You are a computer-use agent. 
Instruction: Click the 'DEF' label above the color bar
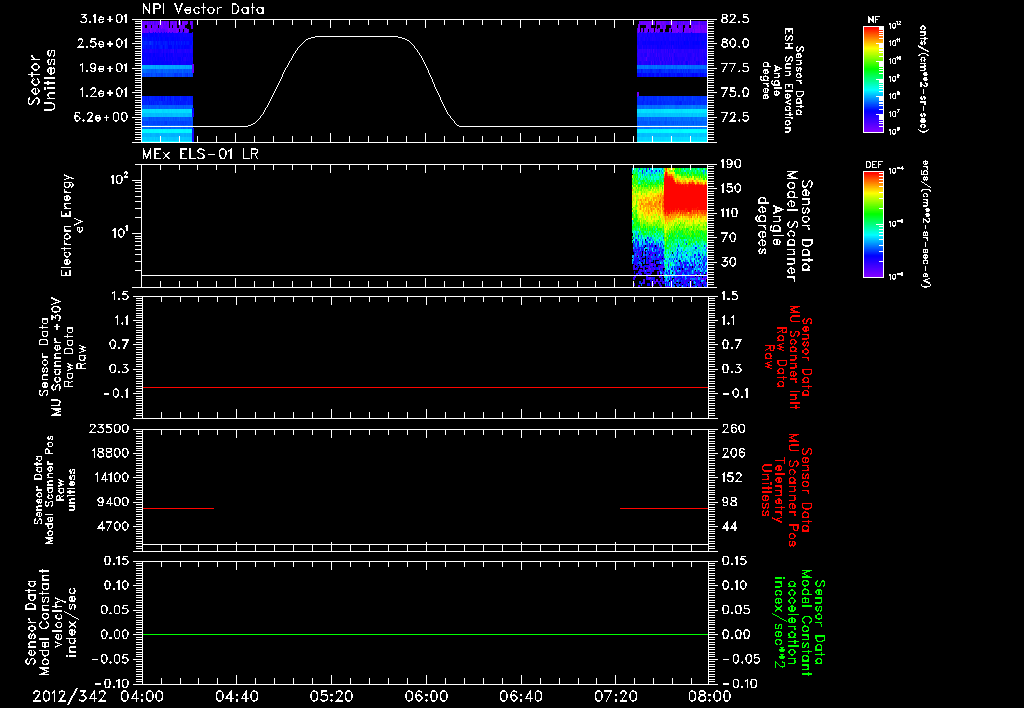coord(874,165)
